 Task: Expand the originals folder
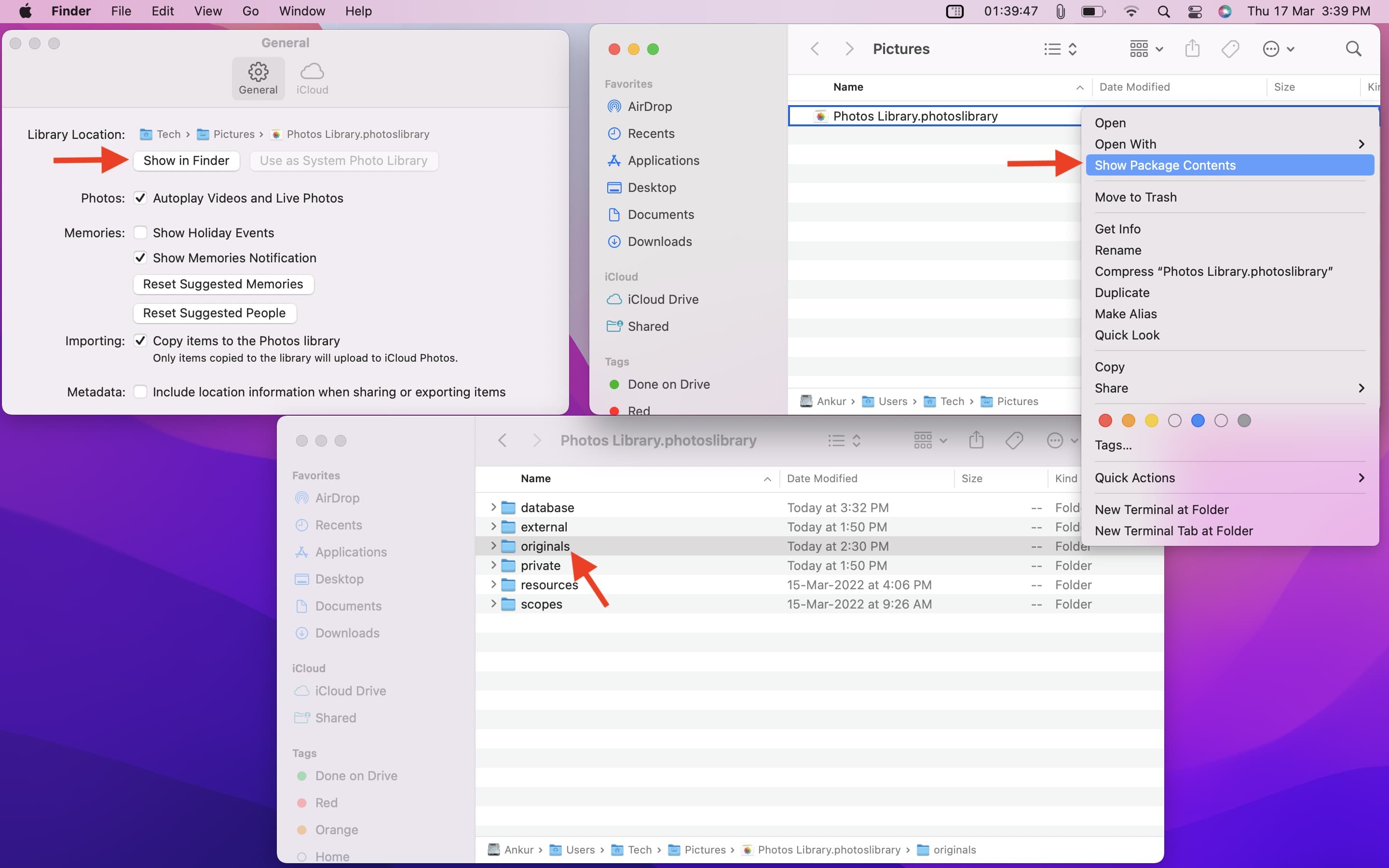[493, 546]
